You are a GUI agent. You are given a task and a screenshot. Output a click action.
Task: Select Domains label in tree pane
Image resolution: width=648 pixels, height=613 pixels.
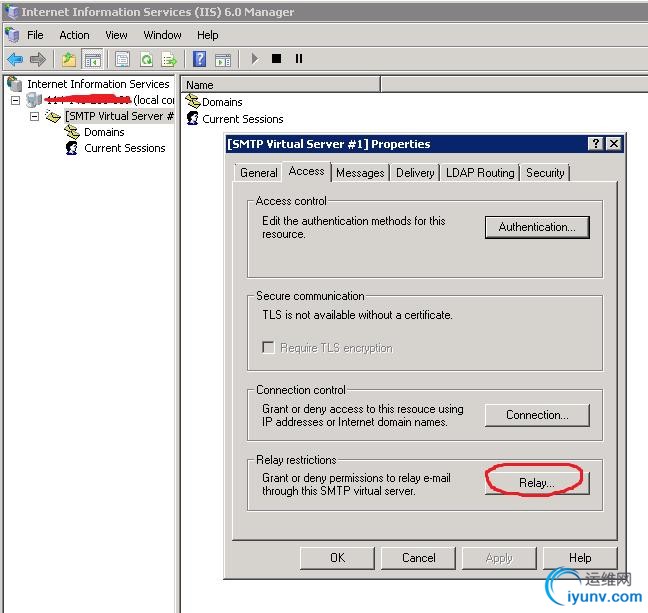coord(104,132)
